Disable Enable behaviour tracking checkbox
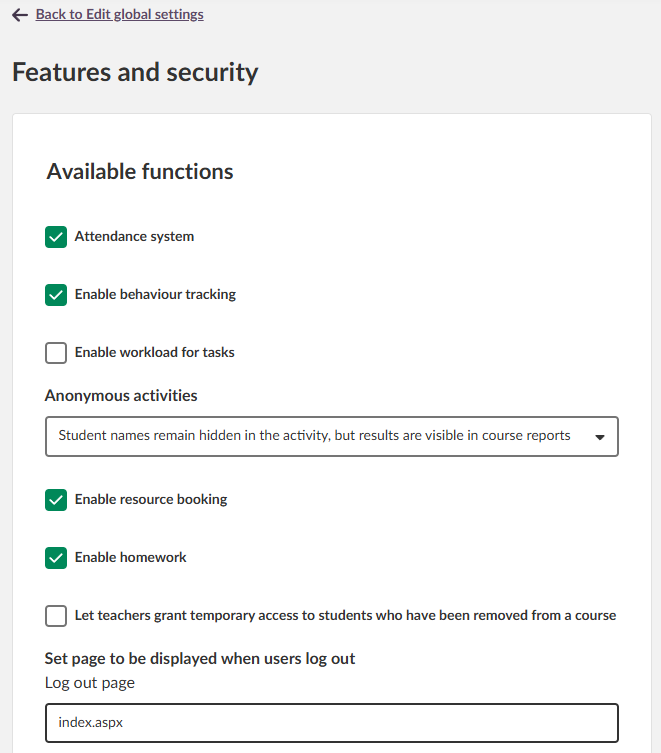The image size is (661, 753). pyautogui.click(x=56, y=295)
